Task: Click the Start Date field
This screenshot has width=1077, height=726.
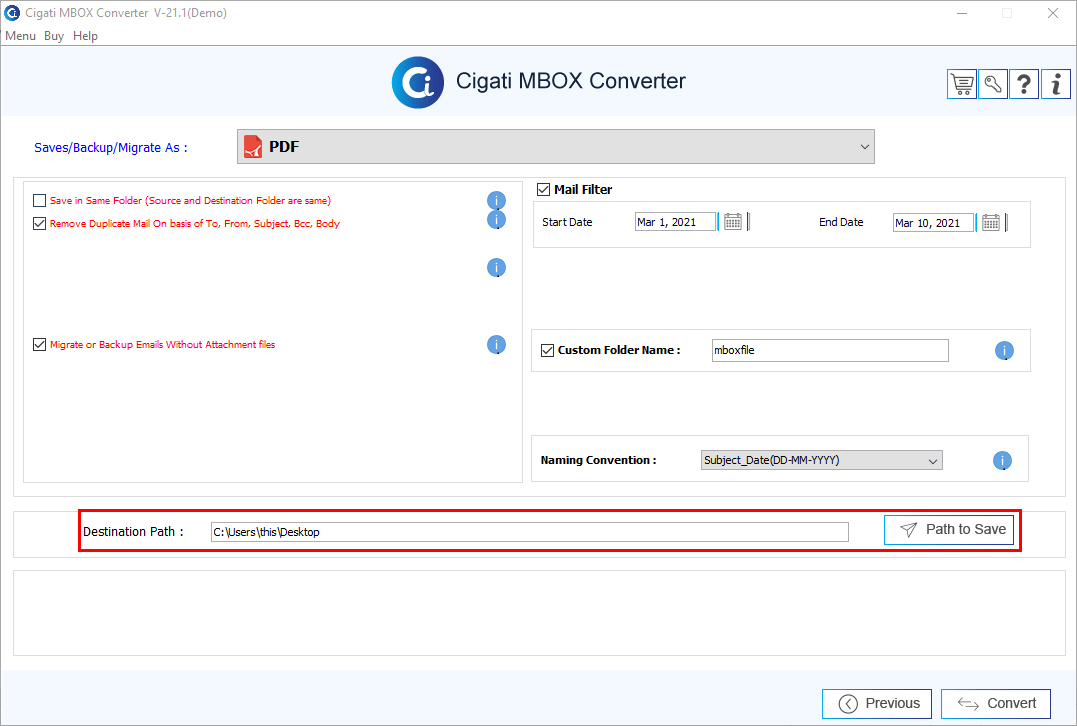Action: [675, 222]
